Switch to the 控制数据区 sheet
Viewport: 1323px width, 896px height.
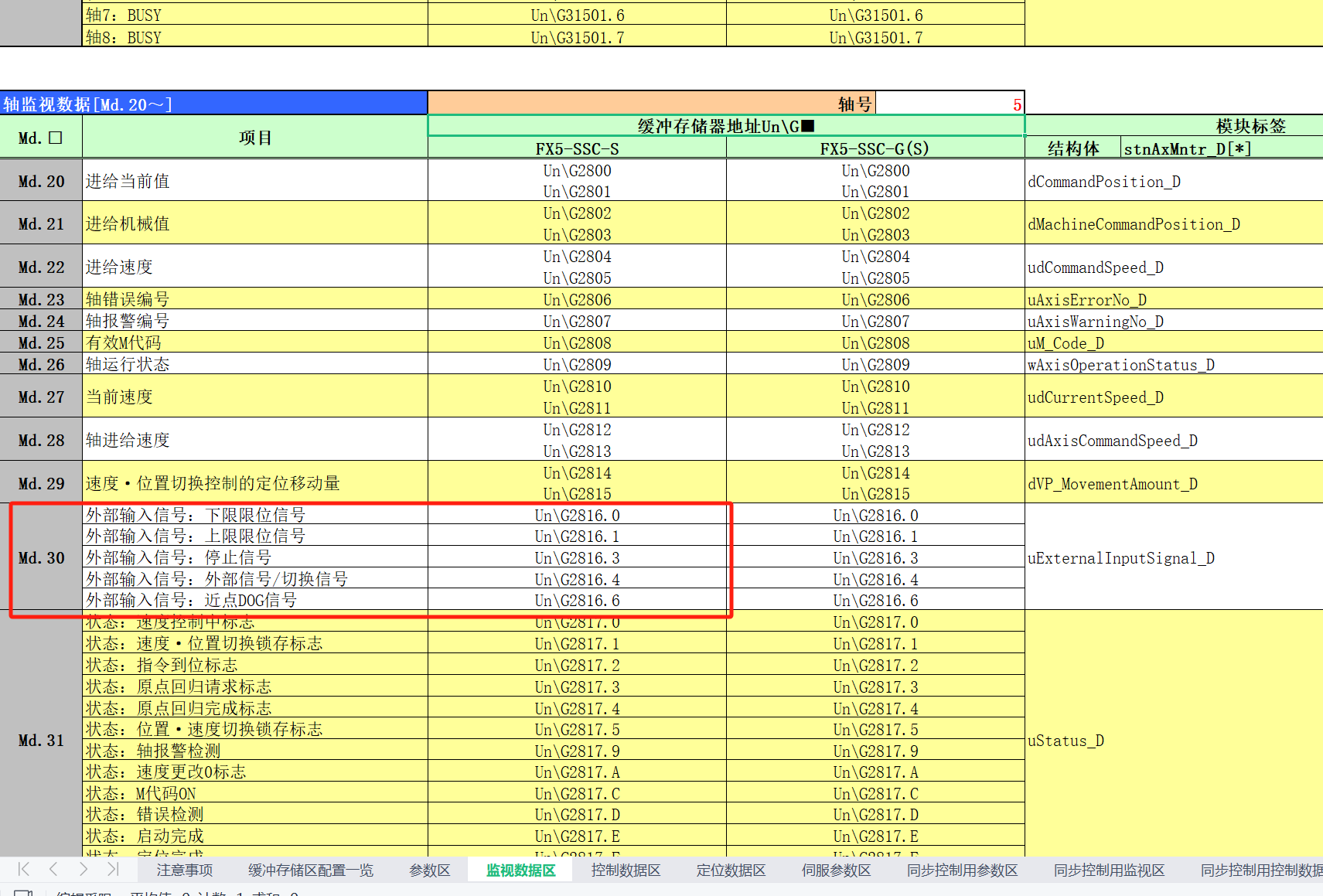tap(626, 870)
